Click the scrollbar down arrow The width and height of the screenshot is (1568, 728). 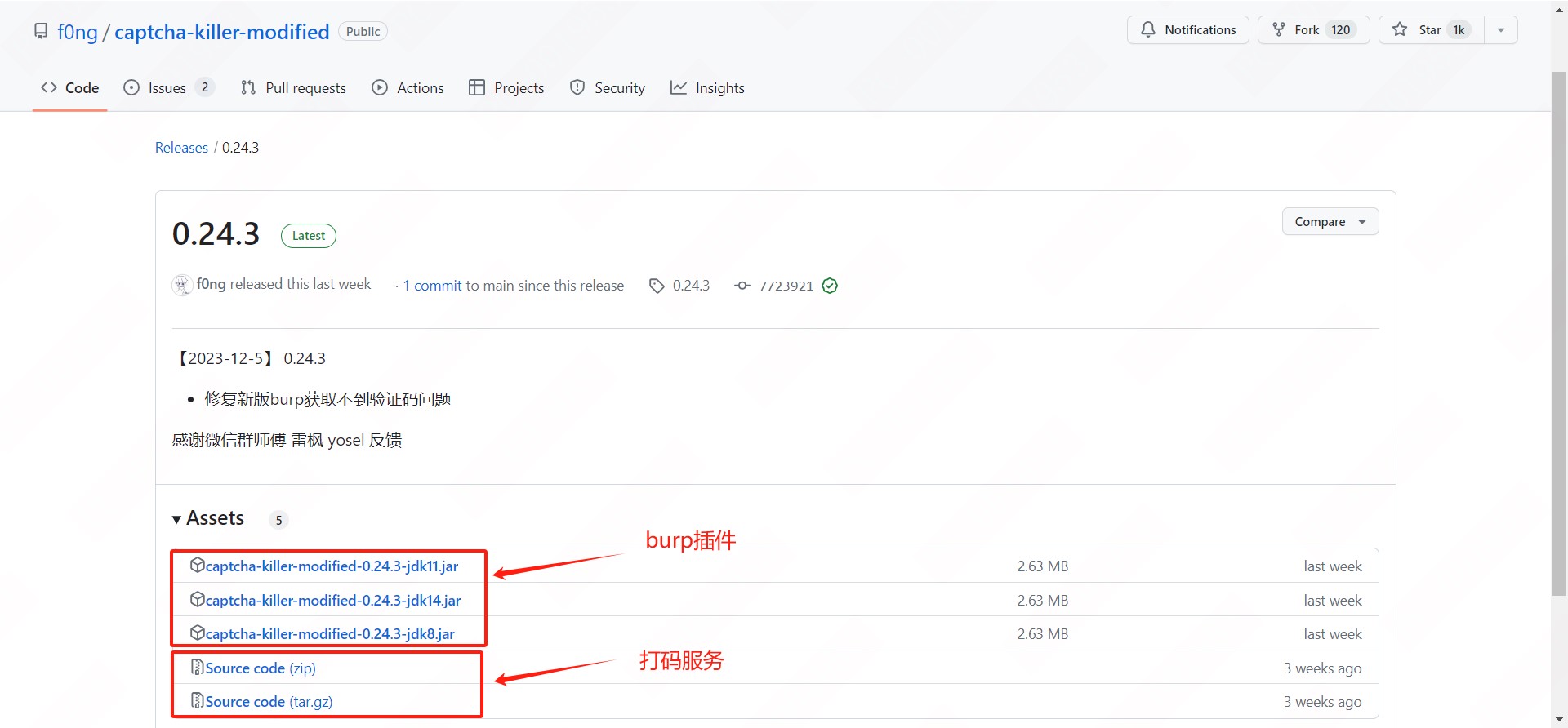click(1559, 719)
